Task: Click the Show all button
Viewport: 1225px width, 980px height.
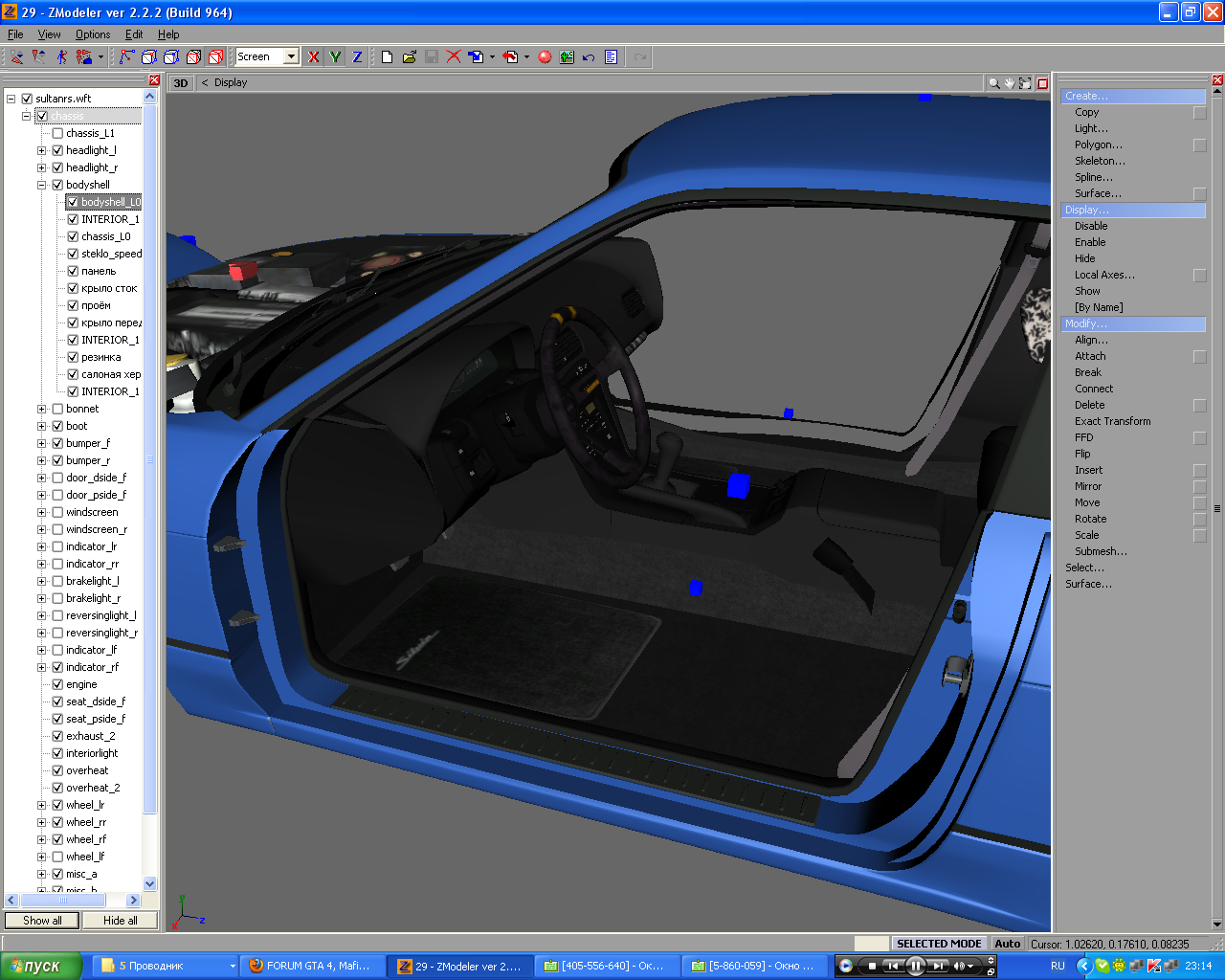Action: (42, 921)
